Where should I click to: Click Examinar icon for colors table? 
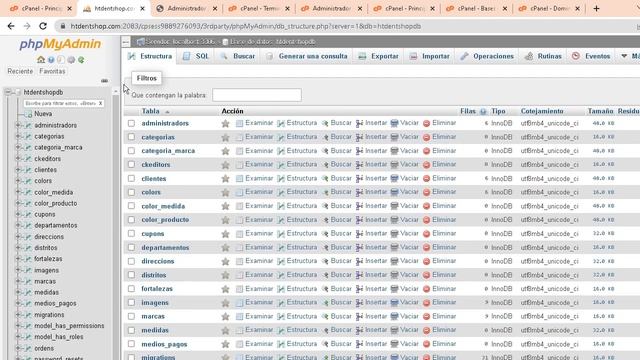click(x=239, y=192)
